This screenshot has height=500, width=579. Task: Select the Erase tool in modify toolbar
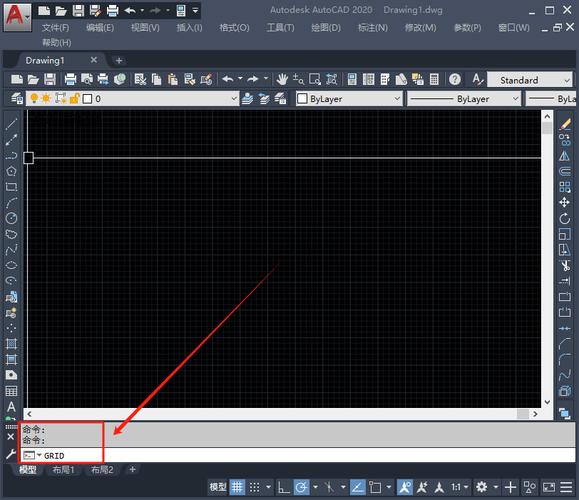tap(565, 124)
